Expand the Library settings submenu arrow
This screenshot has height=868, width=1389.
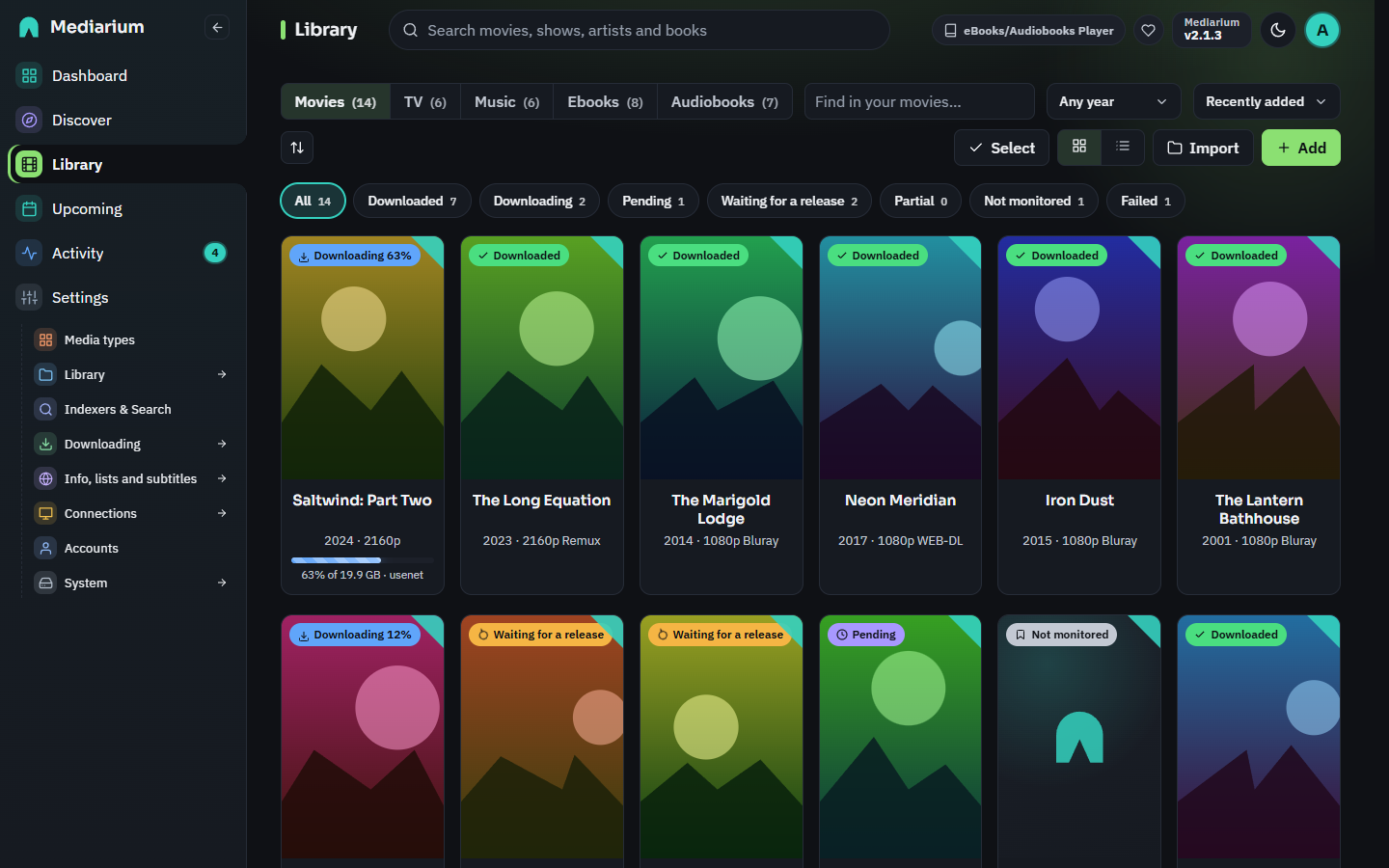(222, 374)
